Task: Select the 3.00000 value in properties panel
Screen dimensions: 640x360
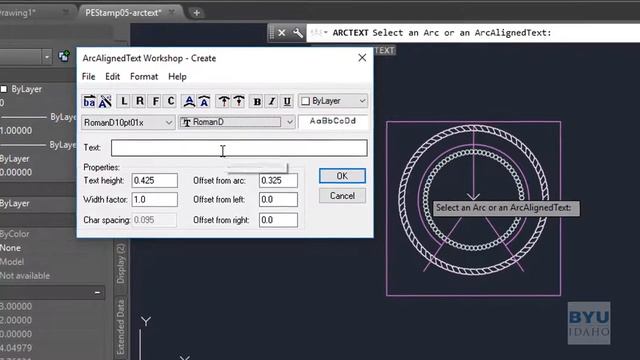Action: point(16,306)
